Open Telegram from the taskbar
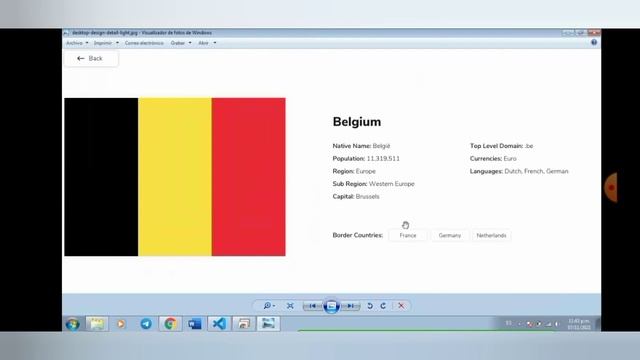Screen dimensions: 640x360 (146, 324)
